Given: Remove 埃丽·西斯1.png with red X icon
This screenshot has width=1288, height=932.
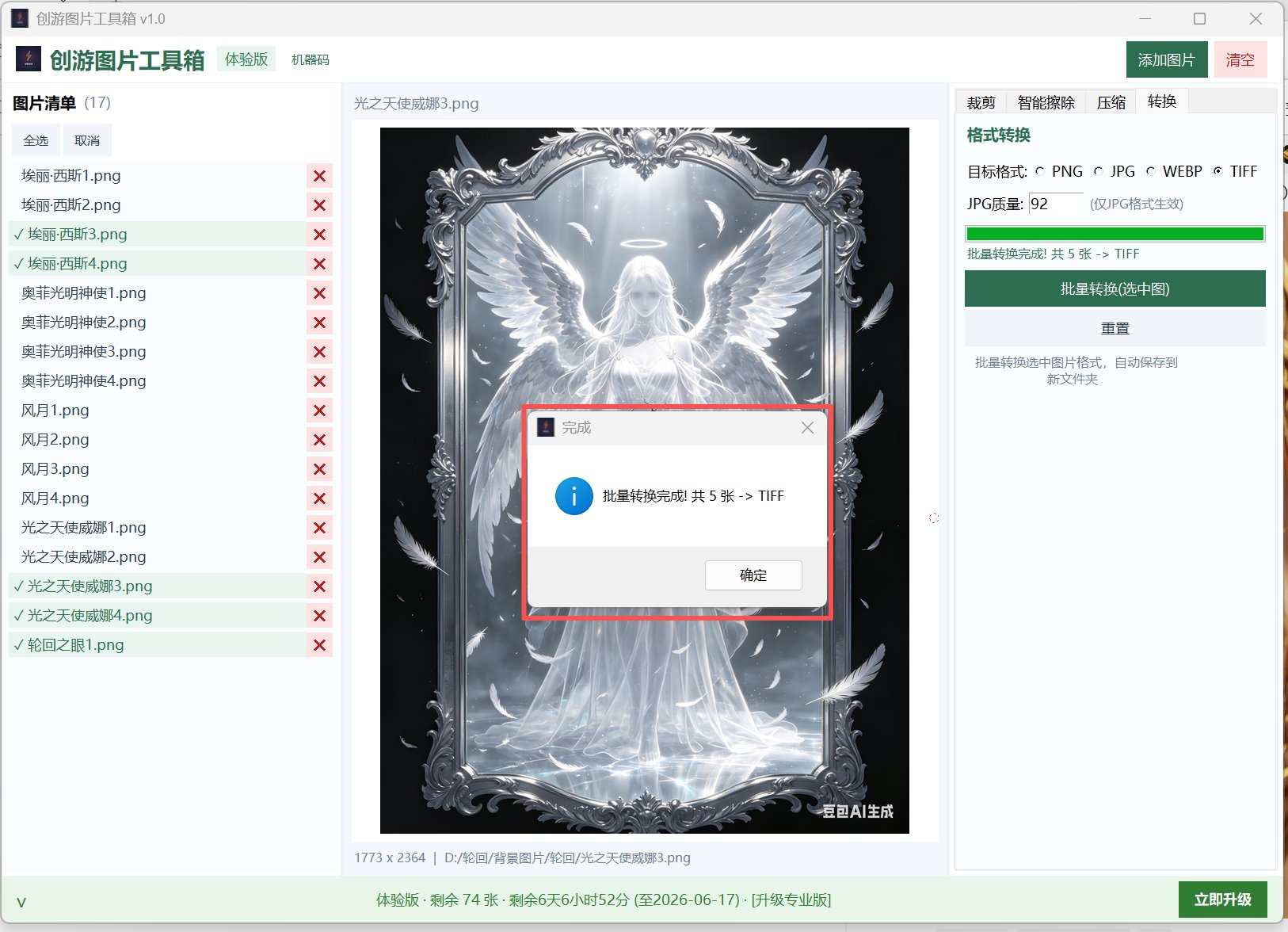Looking at the screenshot, I should tap(319, 176).
